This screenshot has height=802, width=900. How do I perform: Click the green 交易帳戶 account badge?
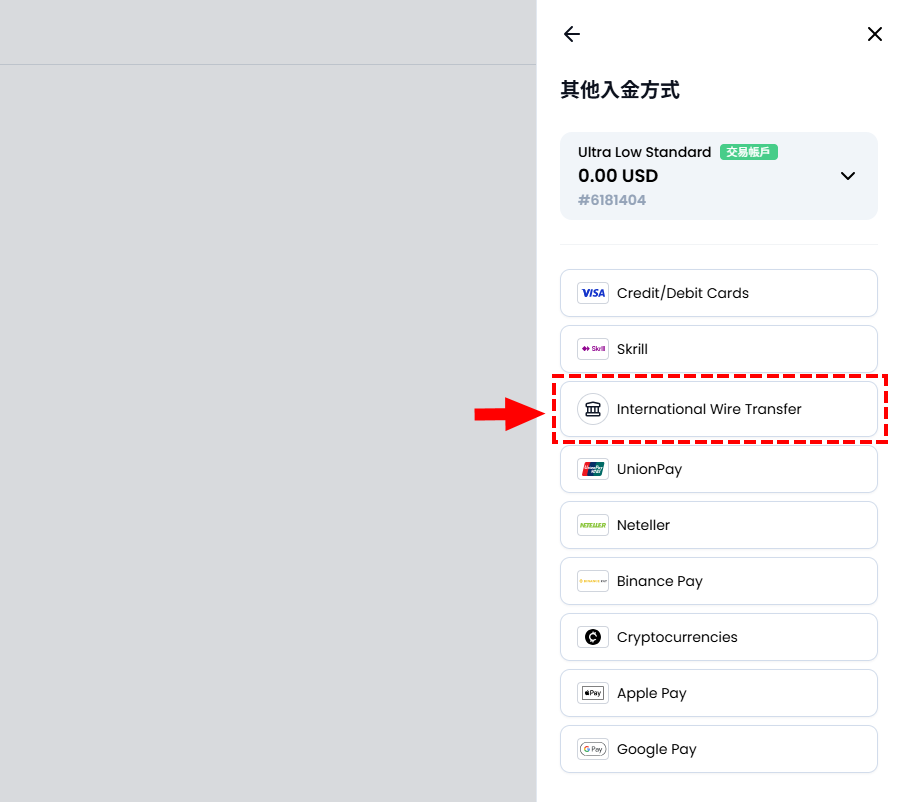749,152
